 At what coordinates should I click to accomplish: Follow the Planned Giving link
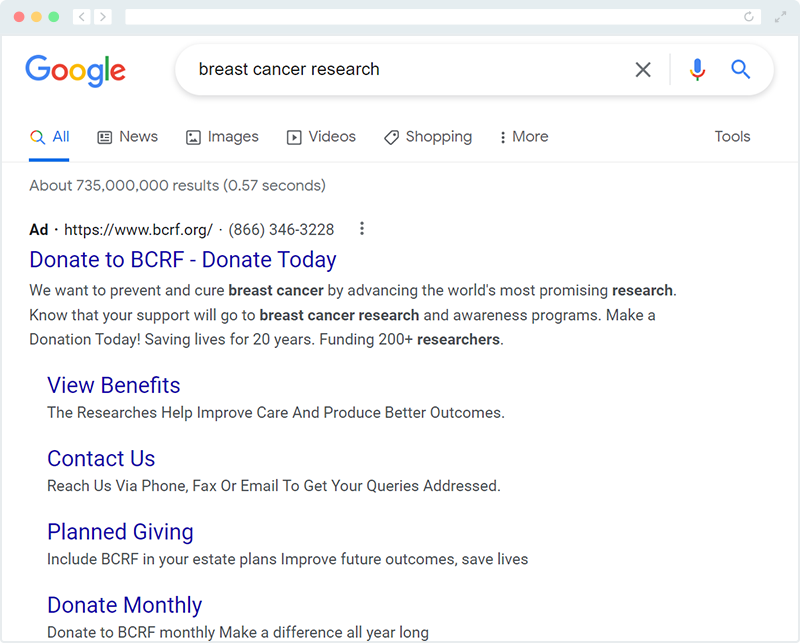(x=120, y=532)
